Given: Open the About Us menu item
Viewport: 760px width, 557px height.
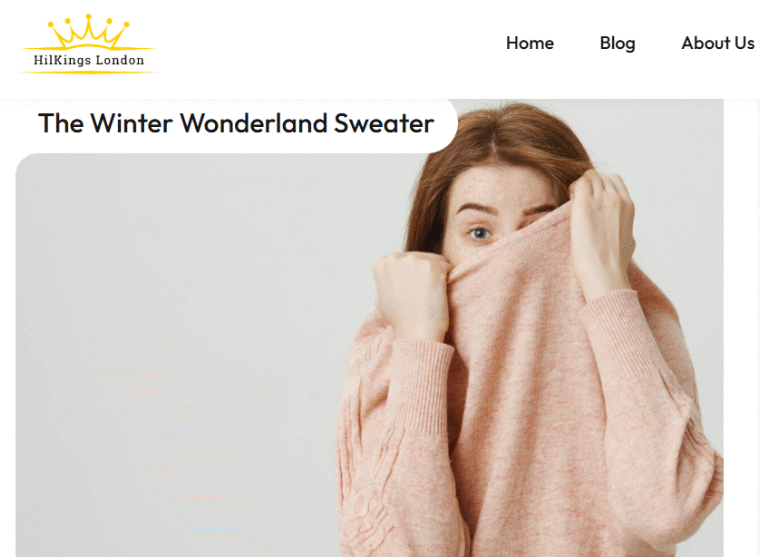Looking at the screenshot, I should click(x=718, y=43).
